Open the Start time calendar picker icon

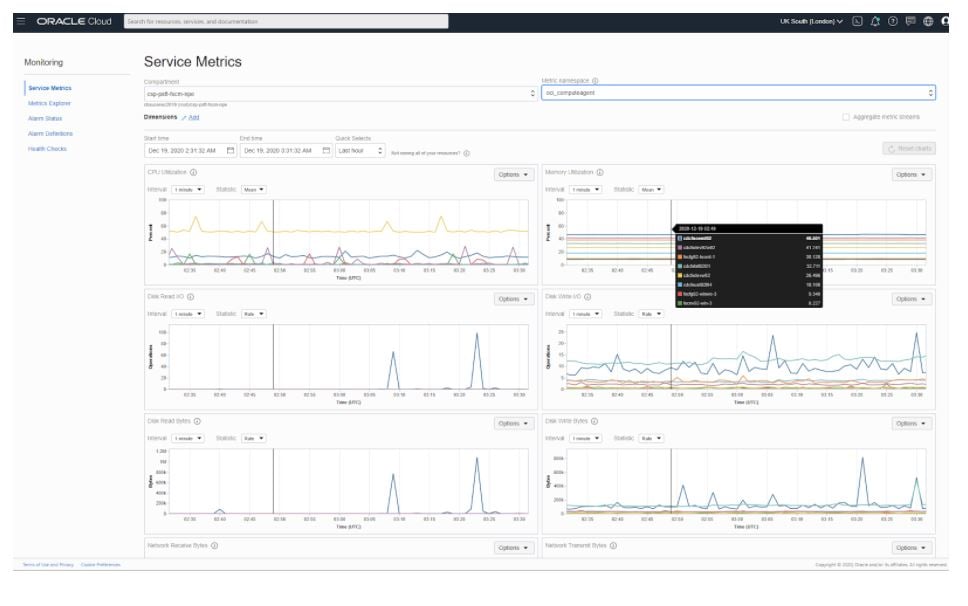(230, 151)
